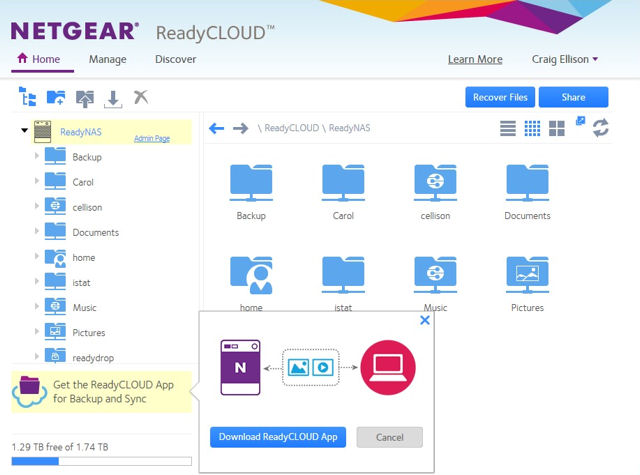
Task: Expand the istat tree node
Action: pyautogui.click(x=36, y=281)
